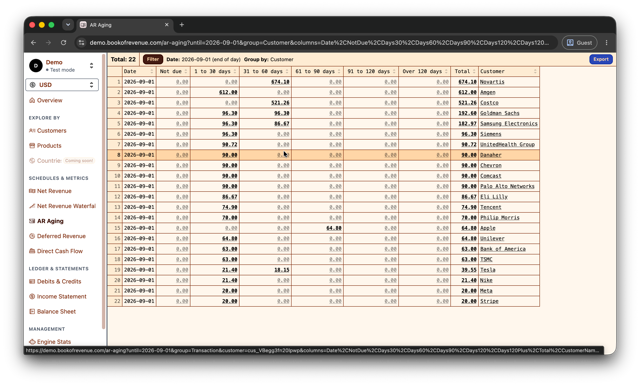
Task: Open the site information icon in address bar
Action: [x=82, y=42]
